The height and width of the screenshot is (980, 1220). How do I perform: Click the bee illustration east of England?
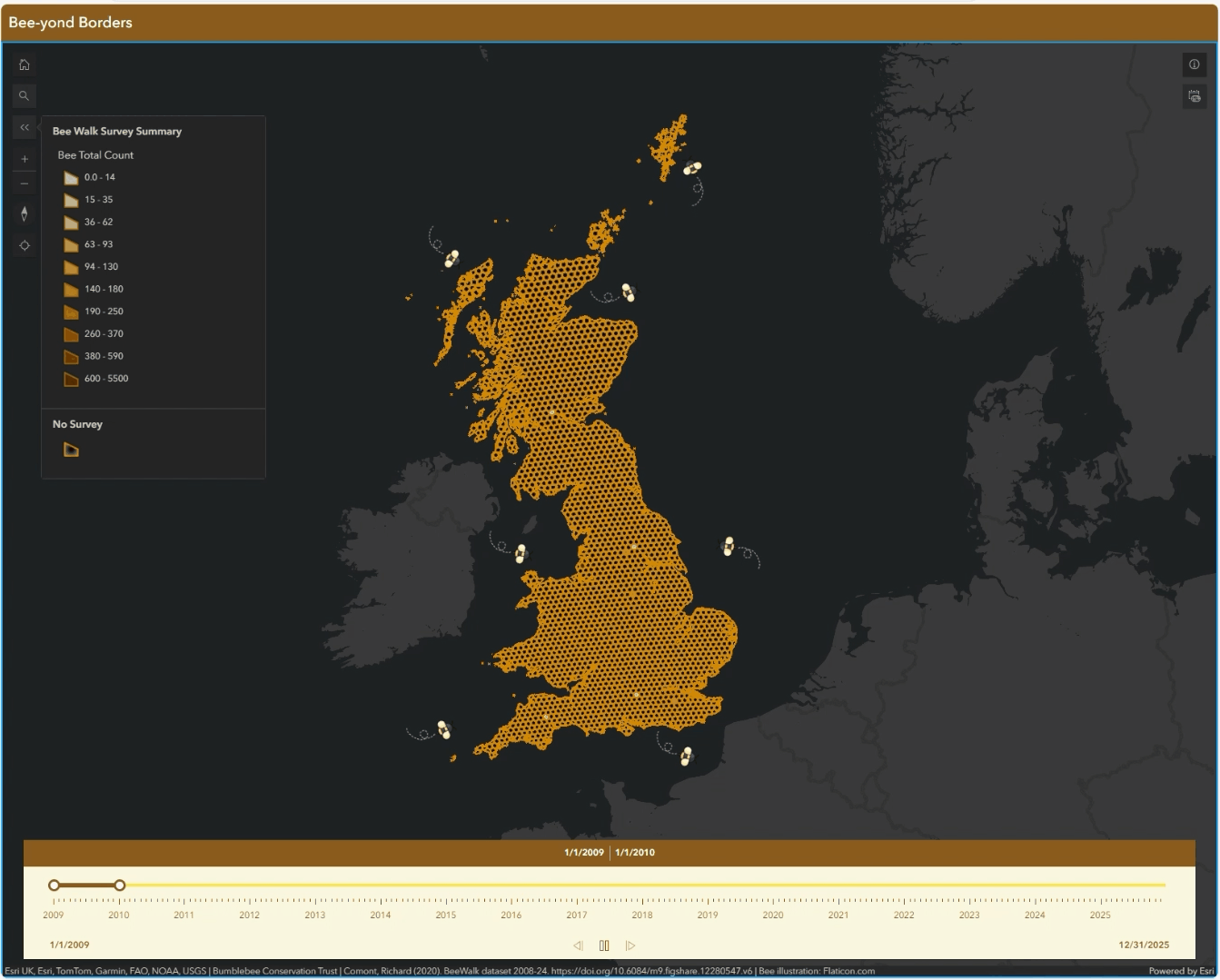point(728,546)
